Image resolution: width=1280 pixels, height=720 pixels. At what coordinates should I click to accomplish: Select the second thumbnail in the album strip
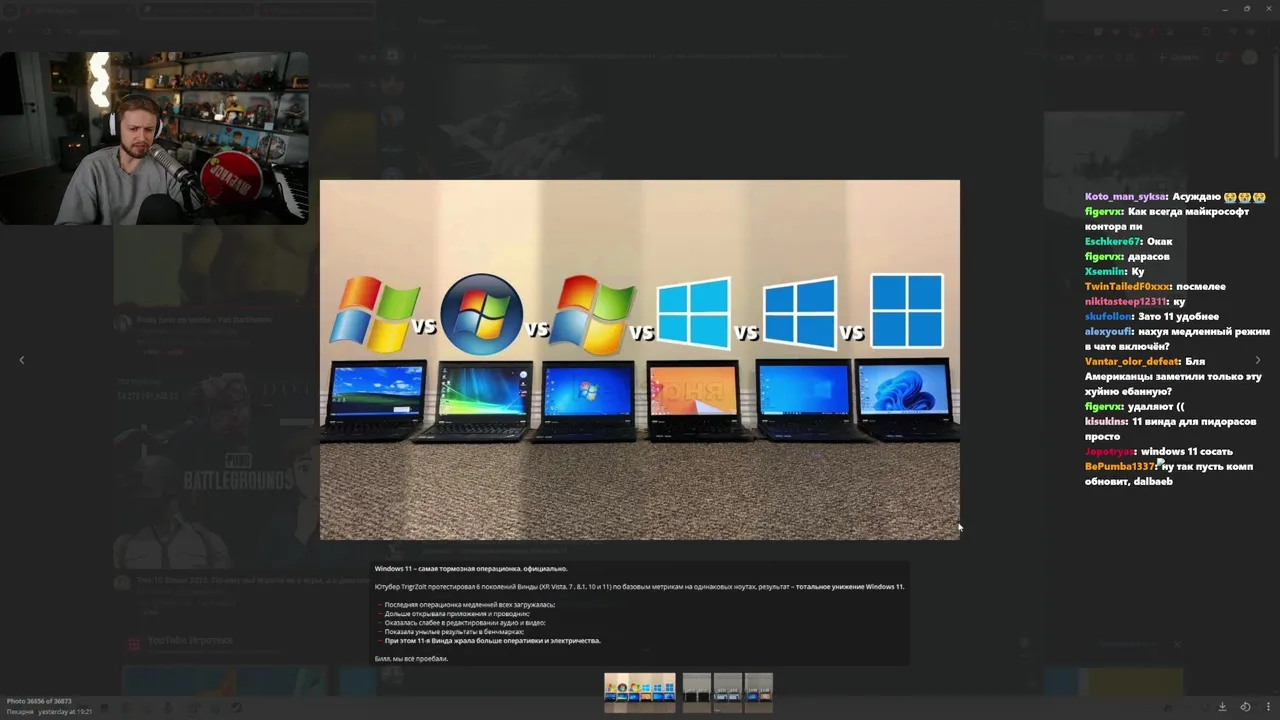696,692
